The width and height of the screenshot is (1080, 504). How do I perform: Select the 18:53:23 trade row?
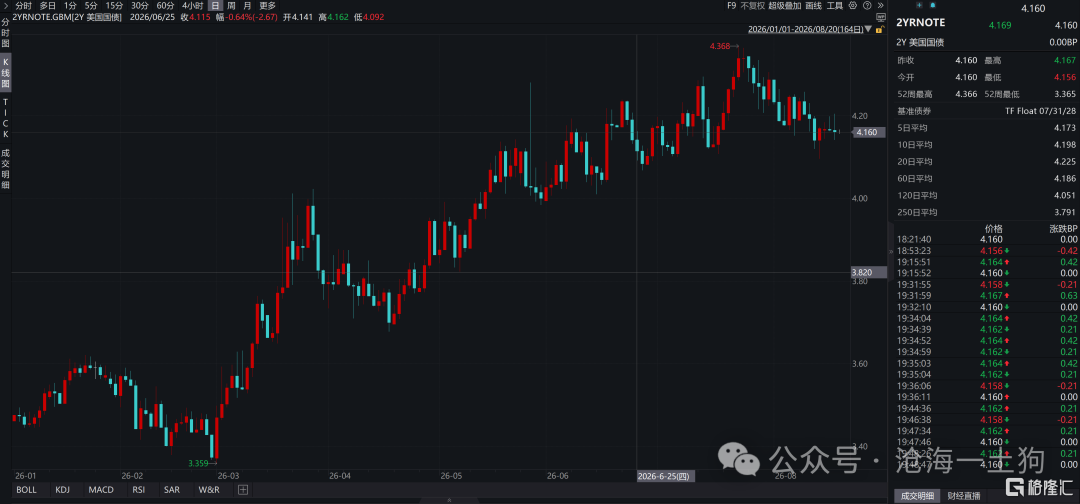pyautogui.click(x=986, y=251)
